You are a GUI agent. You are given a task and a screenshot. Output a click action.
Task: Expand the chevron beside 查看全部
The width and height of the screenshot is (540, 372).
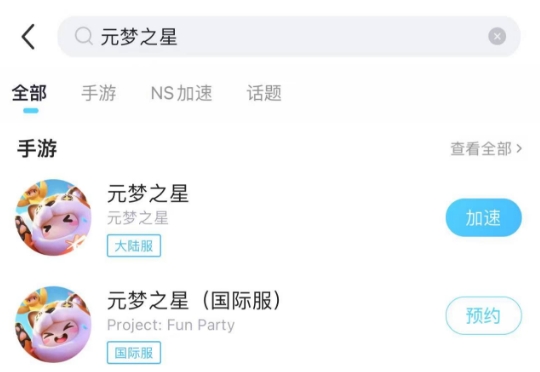pyautogui.click(x=519, y=149)
